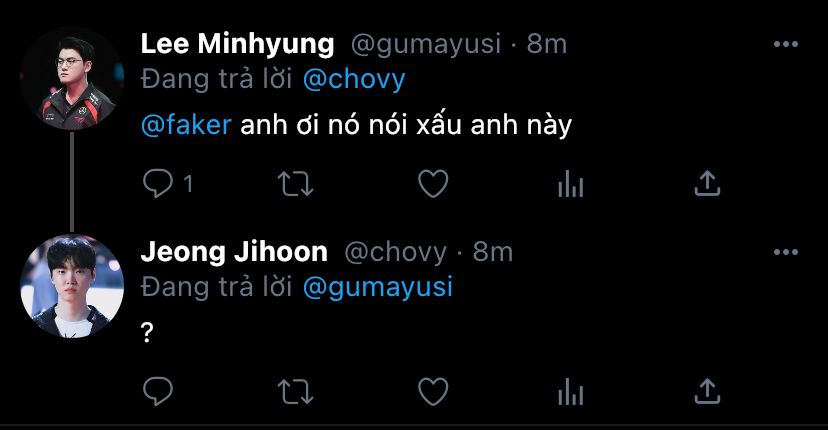This screenshot has width=828, height=430.
Task: Open more options for Jeong Jihoon's tweet
Action: pos(786,252)
